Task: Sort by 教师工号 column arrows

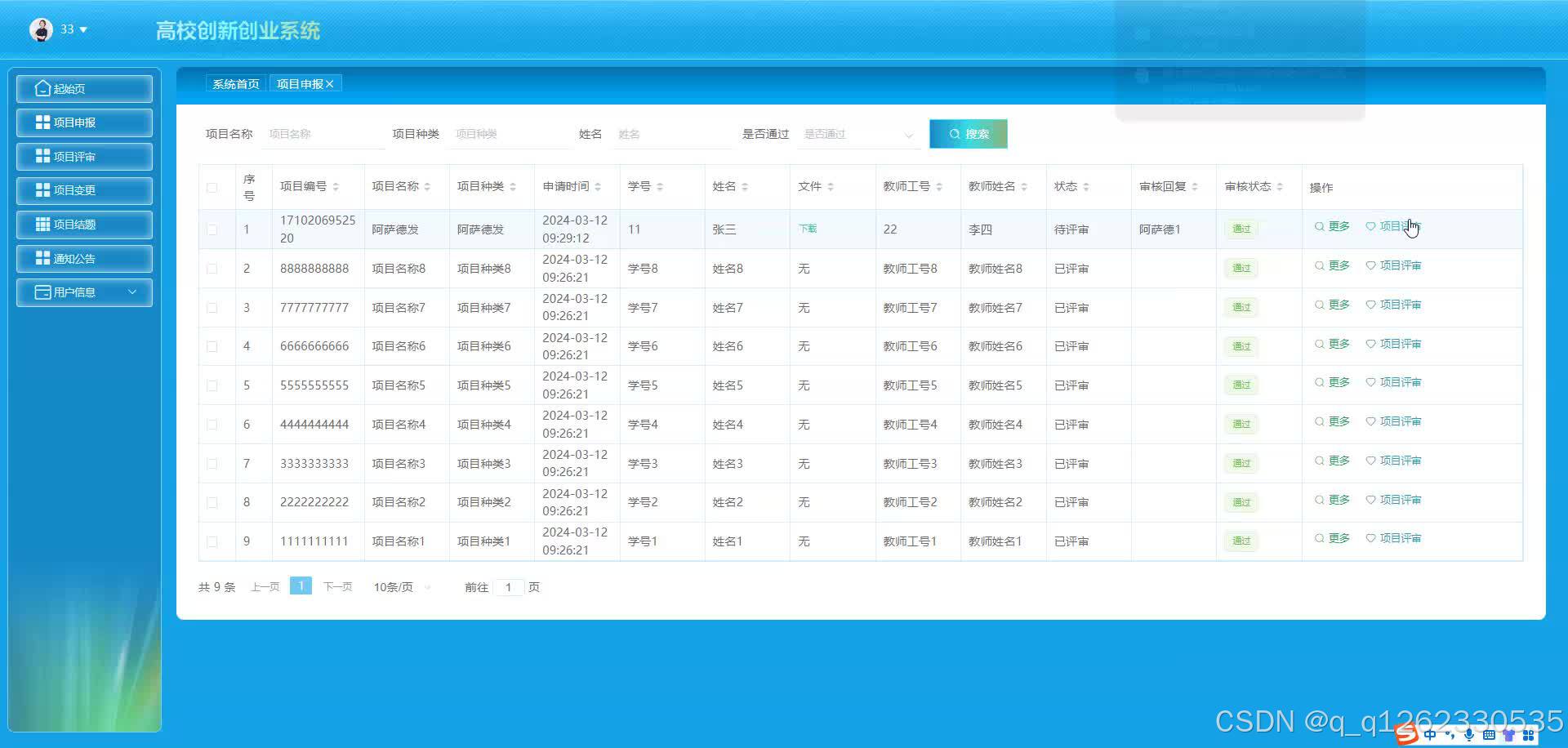Action: pyautogui.click(x=939, y=187)
